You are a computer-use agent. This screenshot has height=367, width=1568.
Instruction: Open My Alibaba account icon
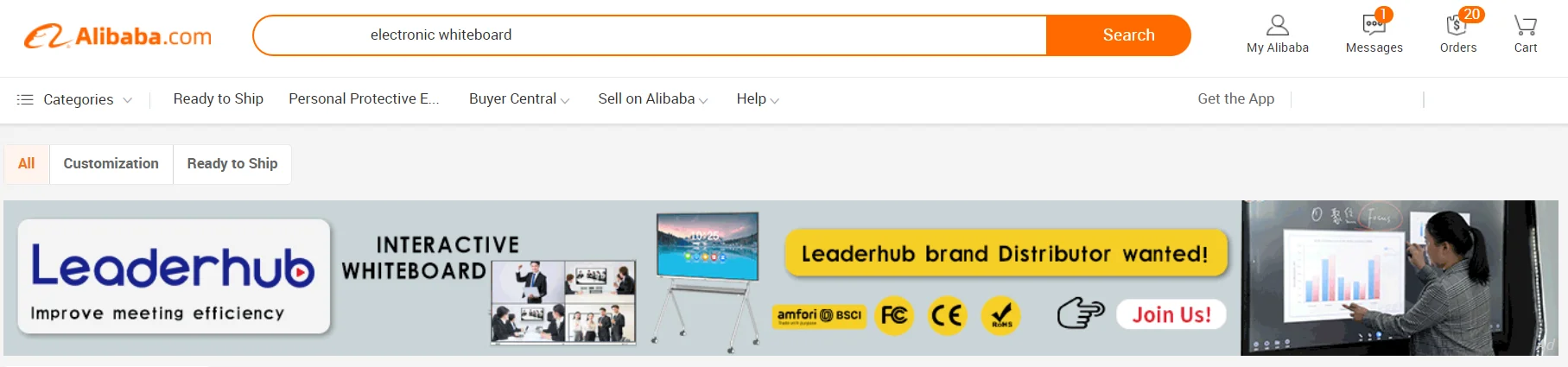[x=1277, y=25]
